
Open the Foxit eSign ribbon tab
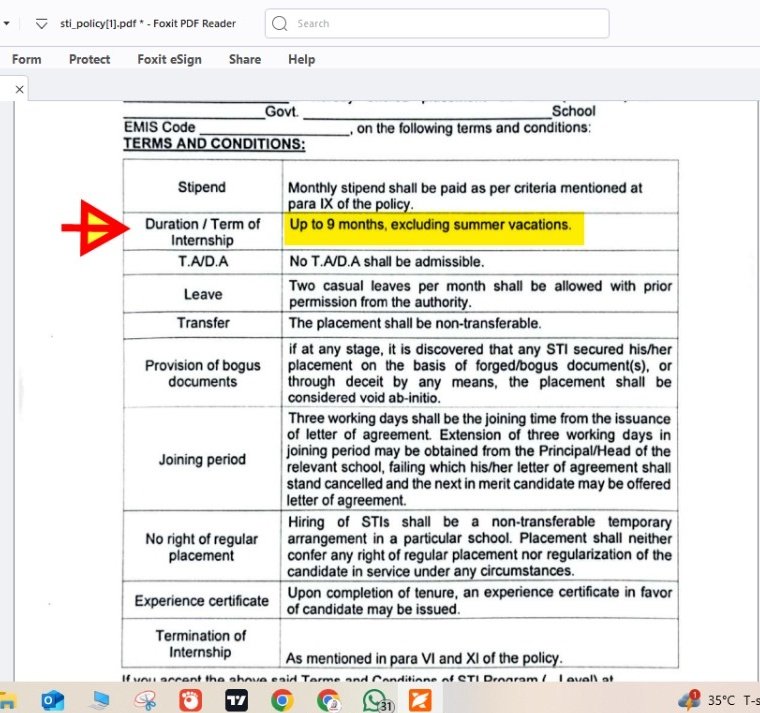coord(170,59)
